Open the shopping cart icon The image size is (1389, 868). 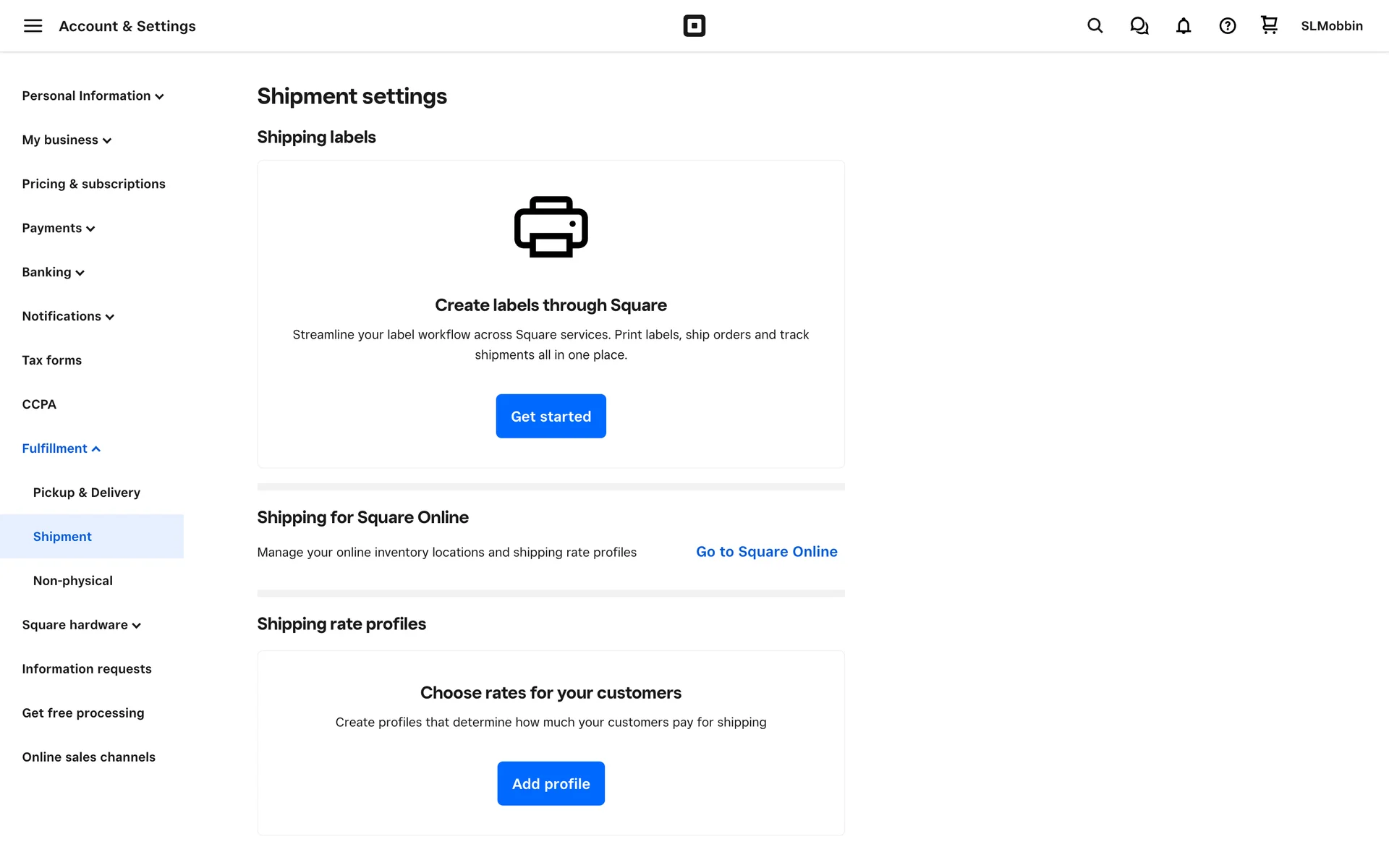1269,25
